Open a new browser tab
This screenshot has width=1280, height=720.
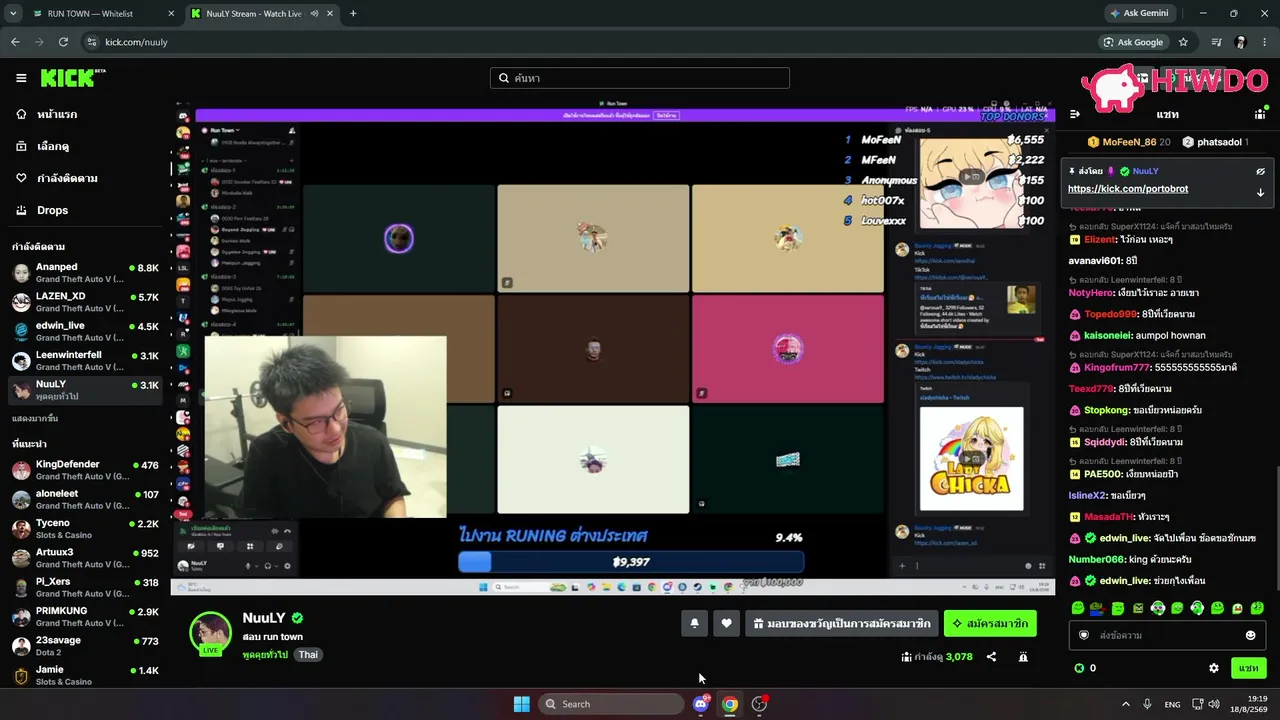353,14
